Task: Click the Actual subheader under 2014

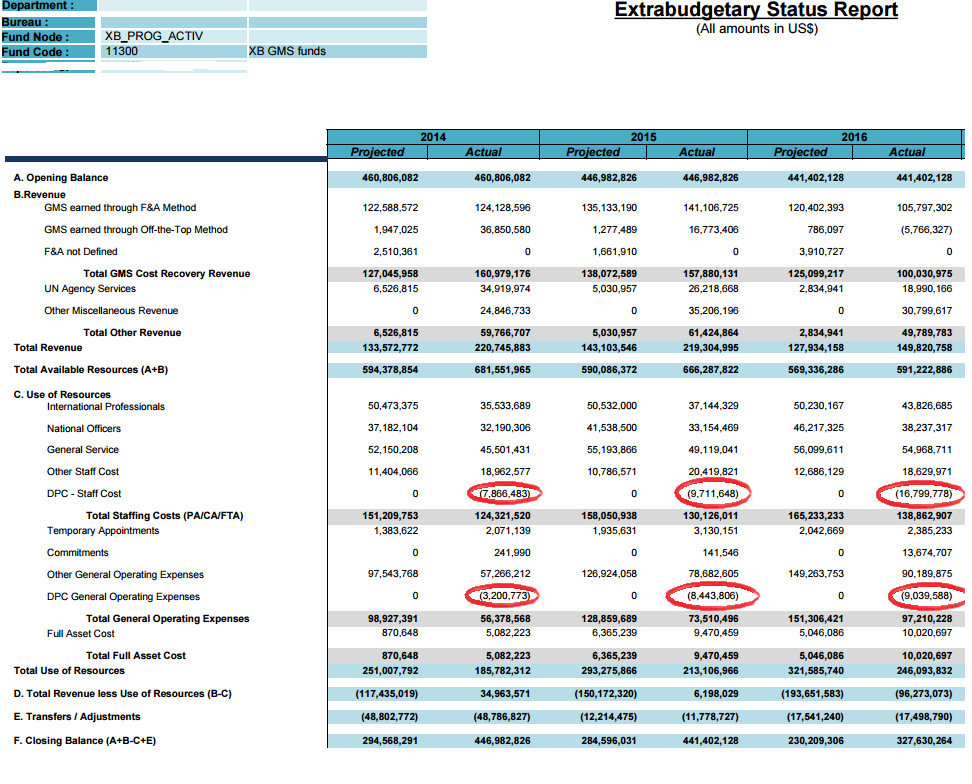Action: 483,152
